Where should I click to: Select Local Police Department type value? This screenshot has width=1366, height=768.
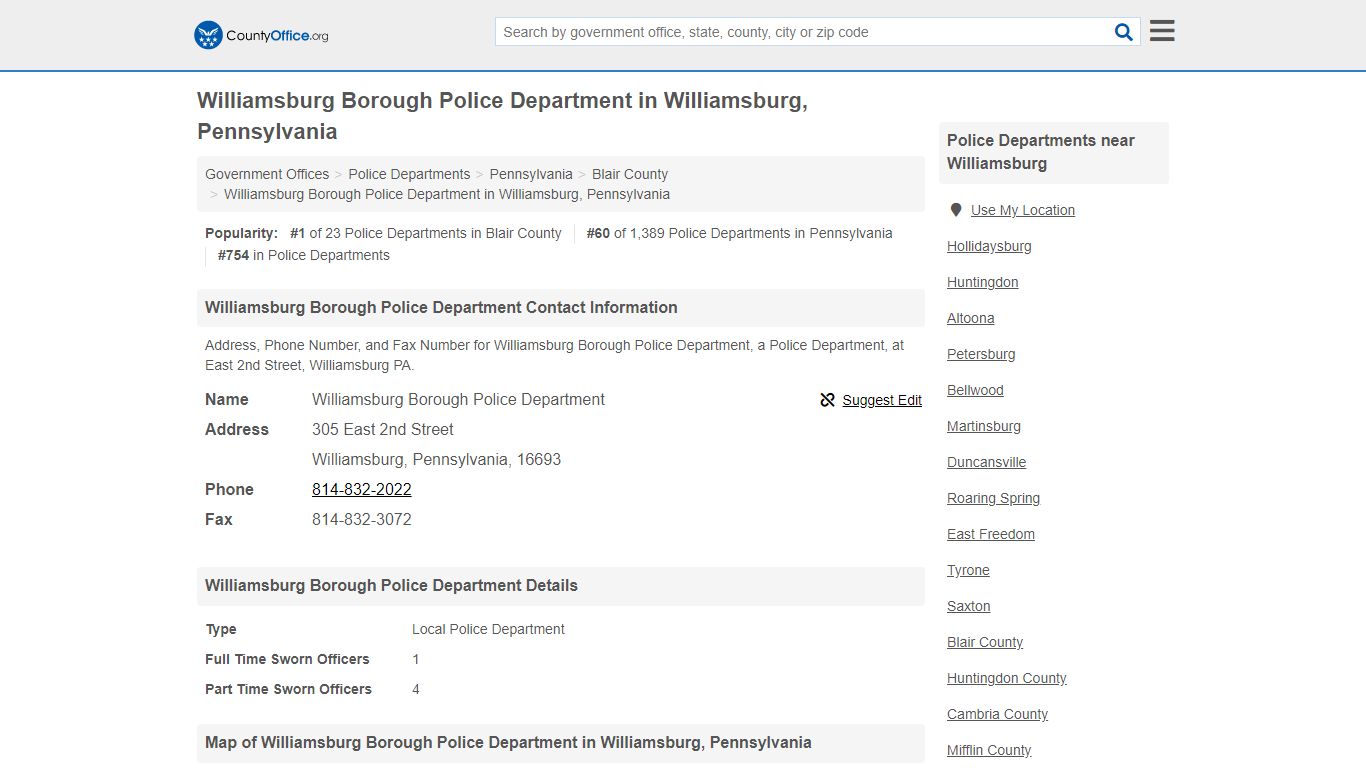tap(488, 629)
